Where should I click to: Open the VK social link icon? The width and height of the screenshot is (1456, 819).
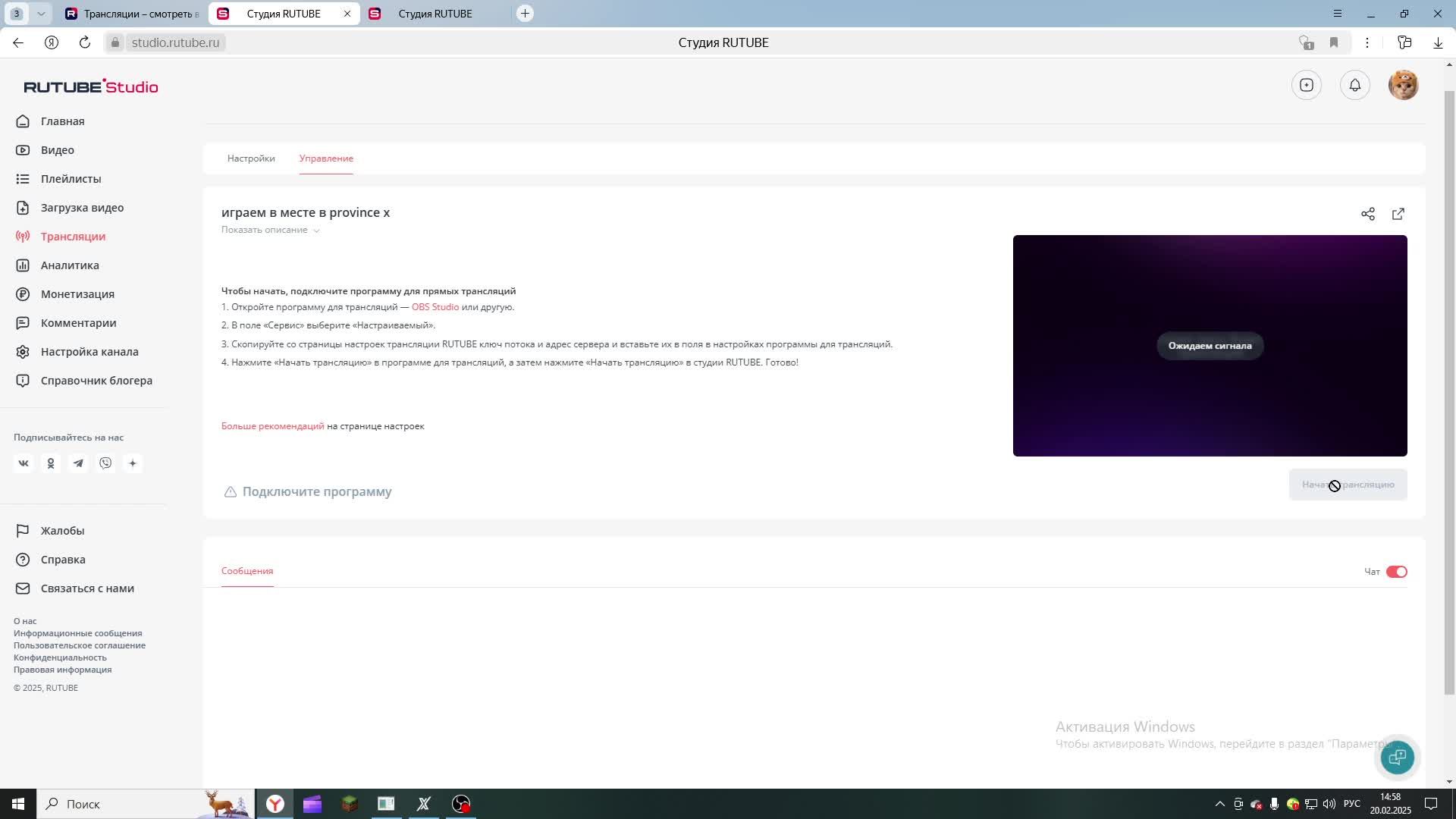click(x=24, y=463)
